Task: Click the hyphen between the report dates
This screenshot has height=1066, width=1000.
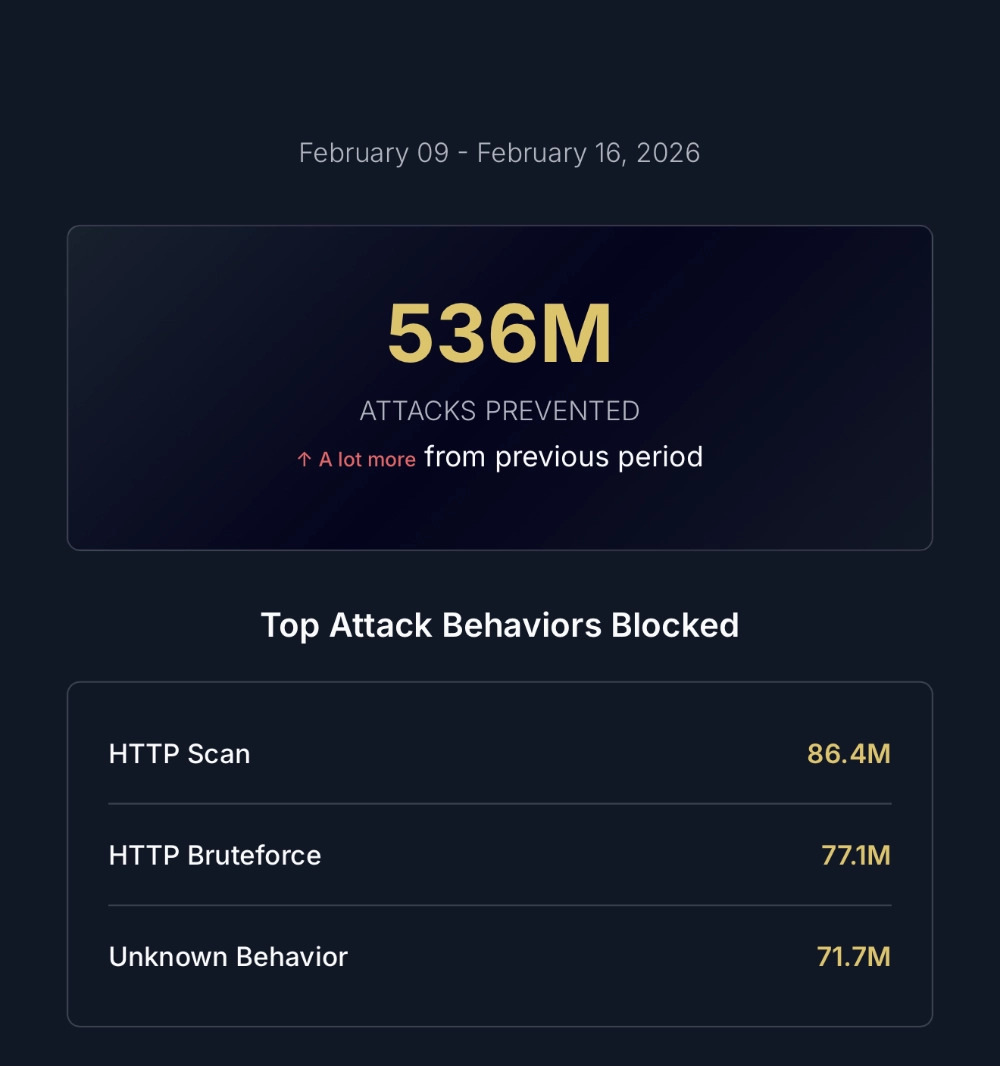Action: [x=462, y=154]
